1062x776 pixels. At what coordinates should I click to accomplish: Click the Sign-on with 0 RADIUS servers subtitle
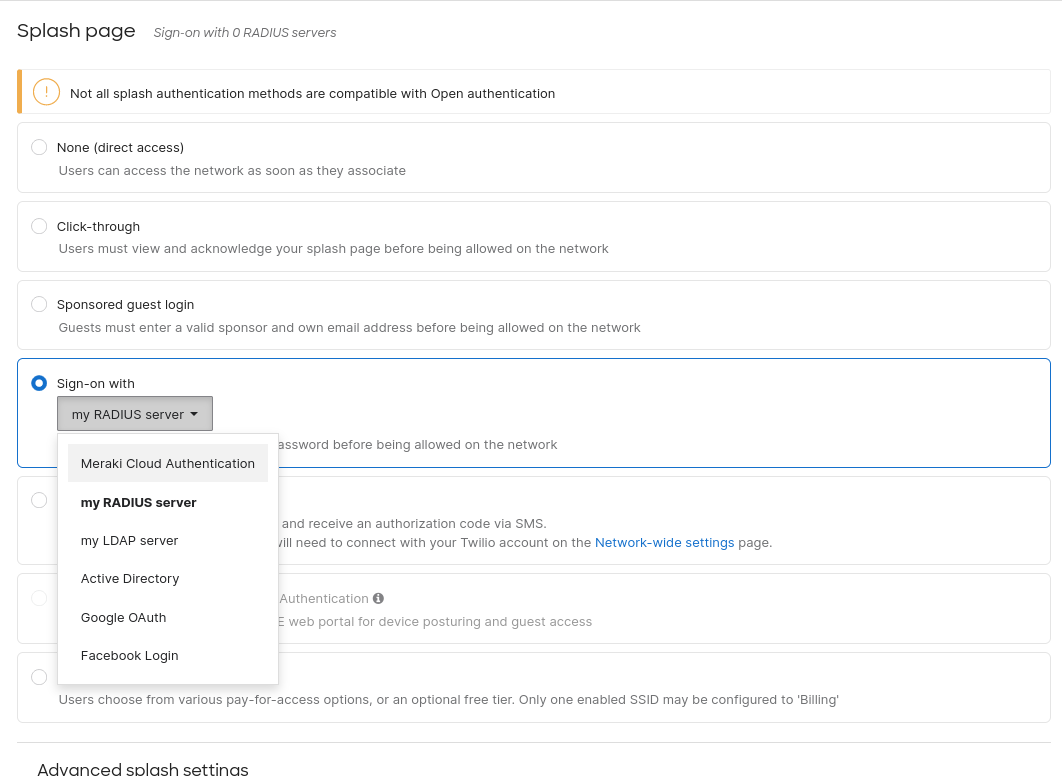coord(245,33)
